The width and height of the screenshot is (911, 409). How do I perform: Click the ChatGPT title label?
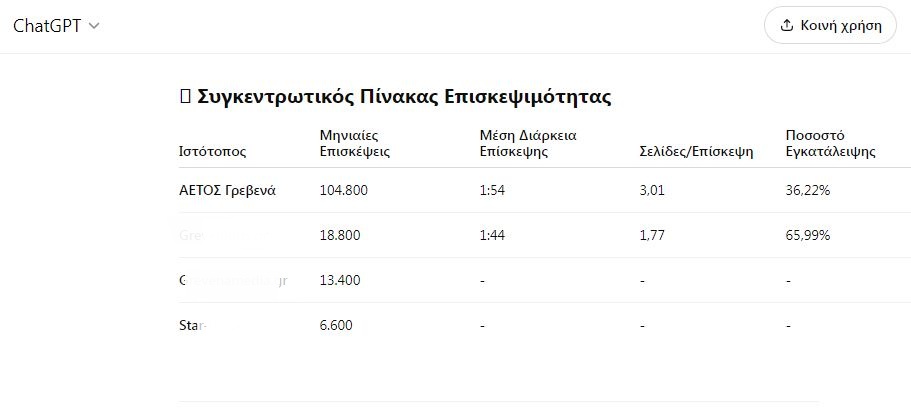pyautogui.click(x=47, y=26)
